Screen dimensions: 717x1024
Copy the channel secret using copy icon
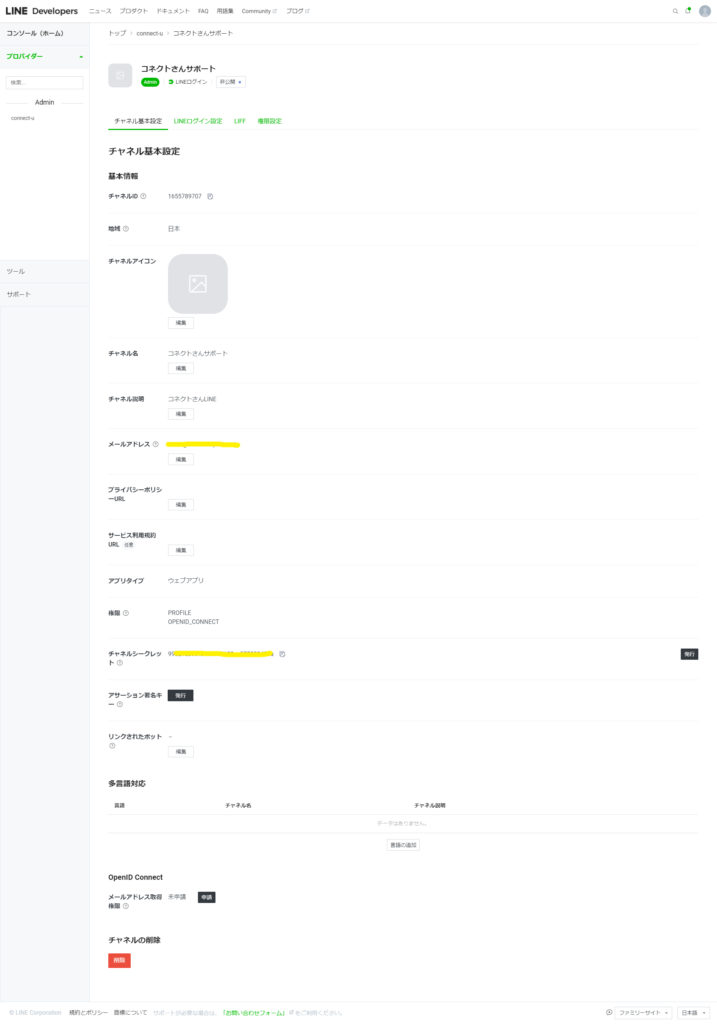pos(283,654)
